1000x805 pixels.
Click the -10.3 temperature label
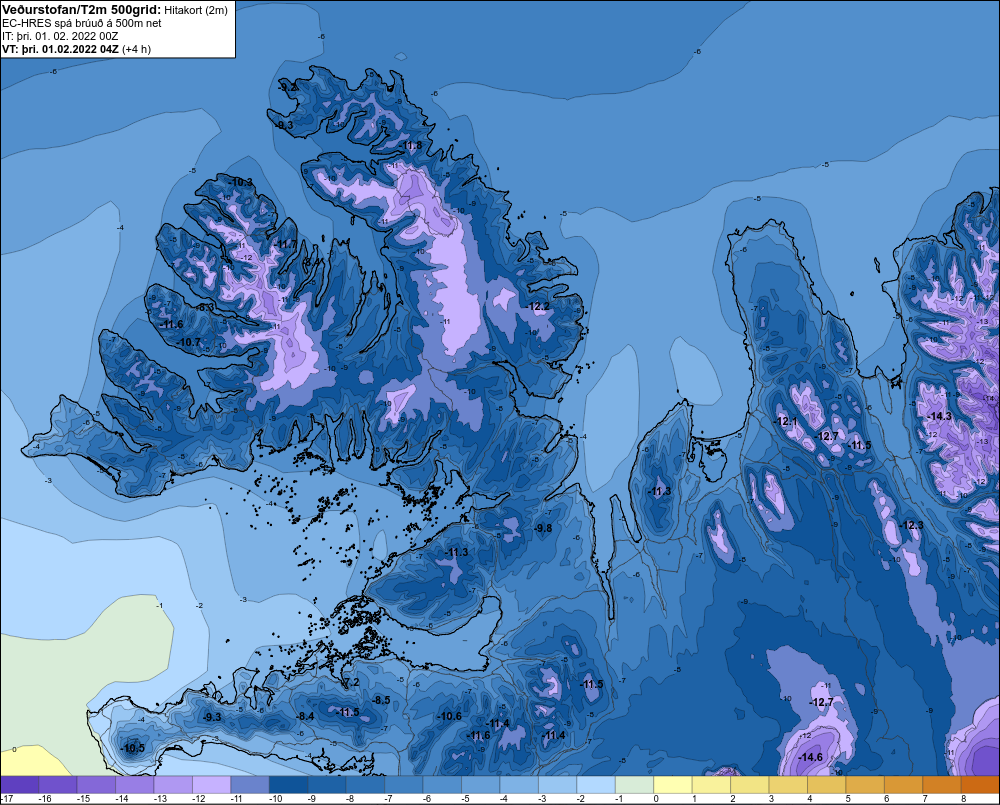241,182
